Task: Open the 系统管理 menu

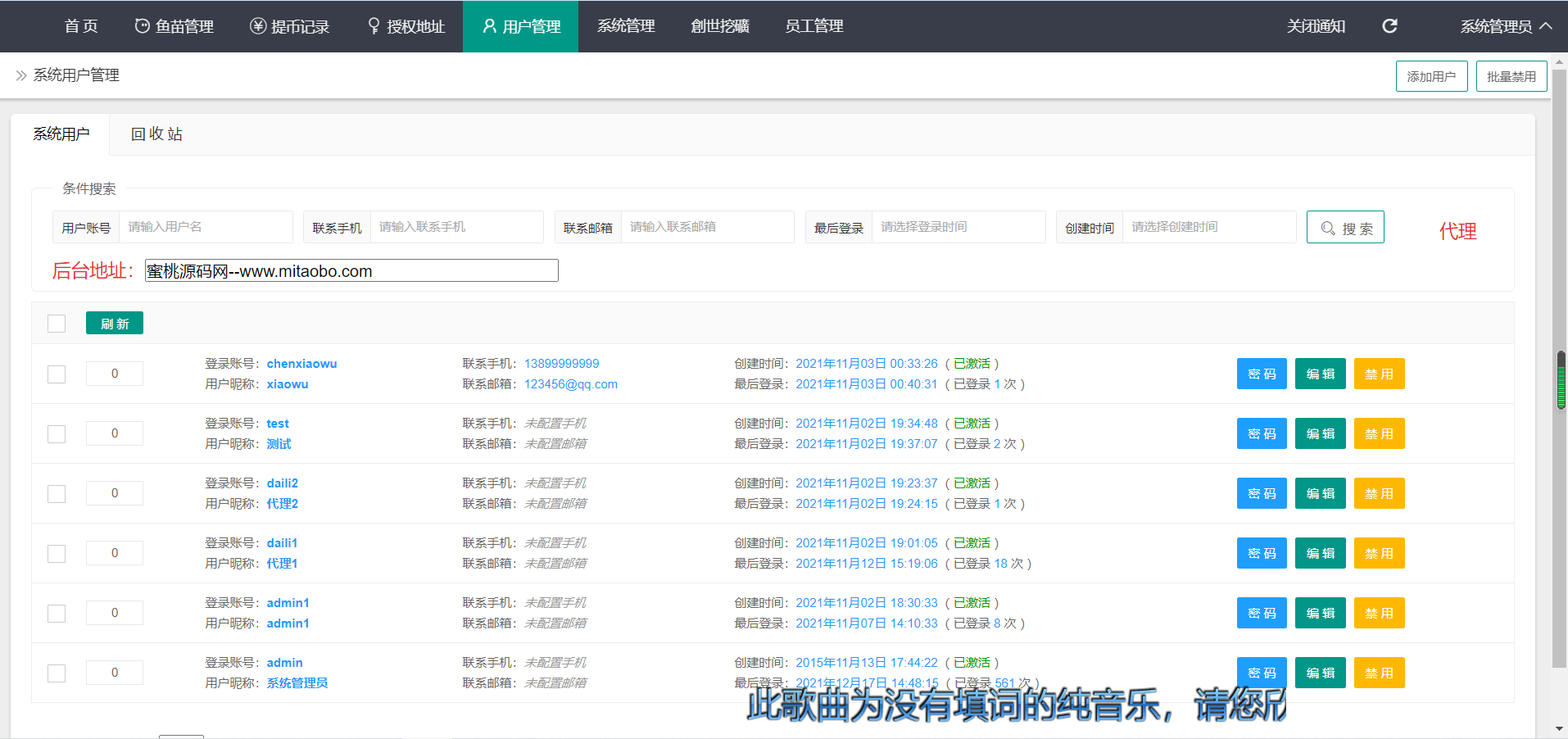Action: point(626,26)
